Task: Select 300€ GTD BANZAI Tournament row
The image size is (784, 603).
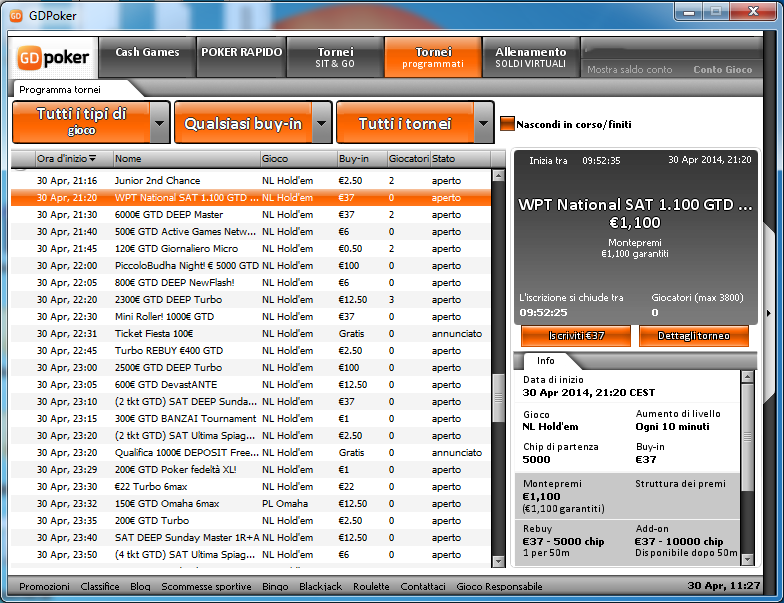Action: [251, 418]
